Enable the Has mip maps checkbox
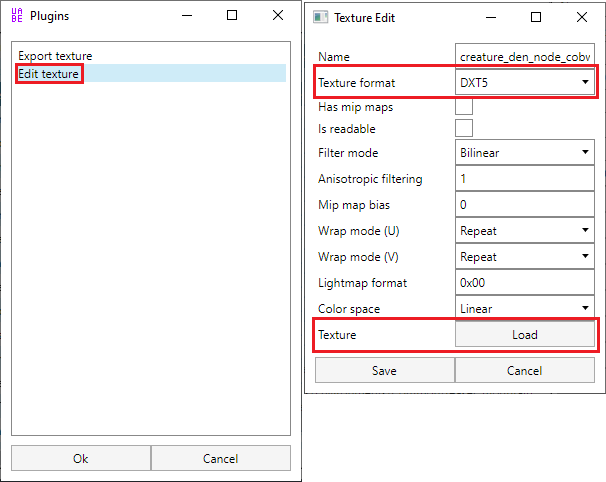This screenshot has width=606, height=482. (x=464, y=106)
